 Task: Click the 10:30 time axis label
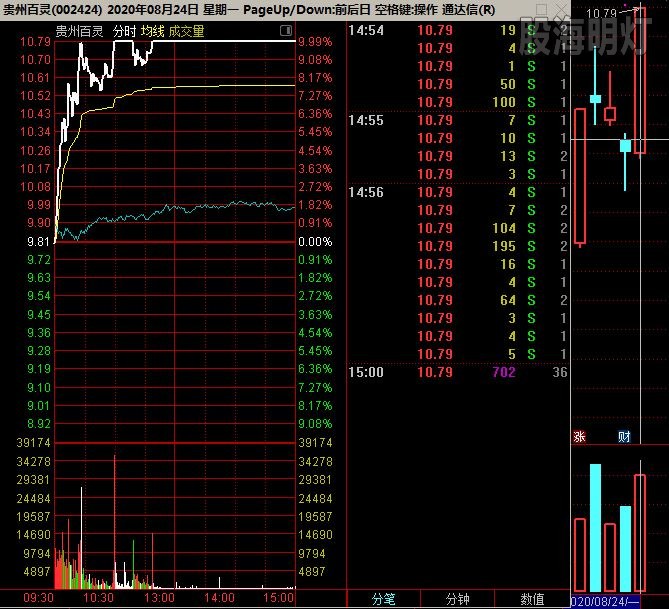coord(99,598)
